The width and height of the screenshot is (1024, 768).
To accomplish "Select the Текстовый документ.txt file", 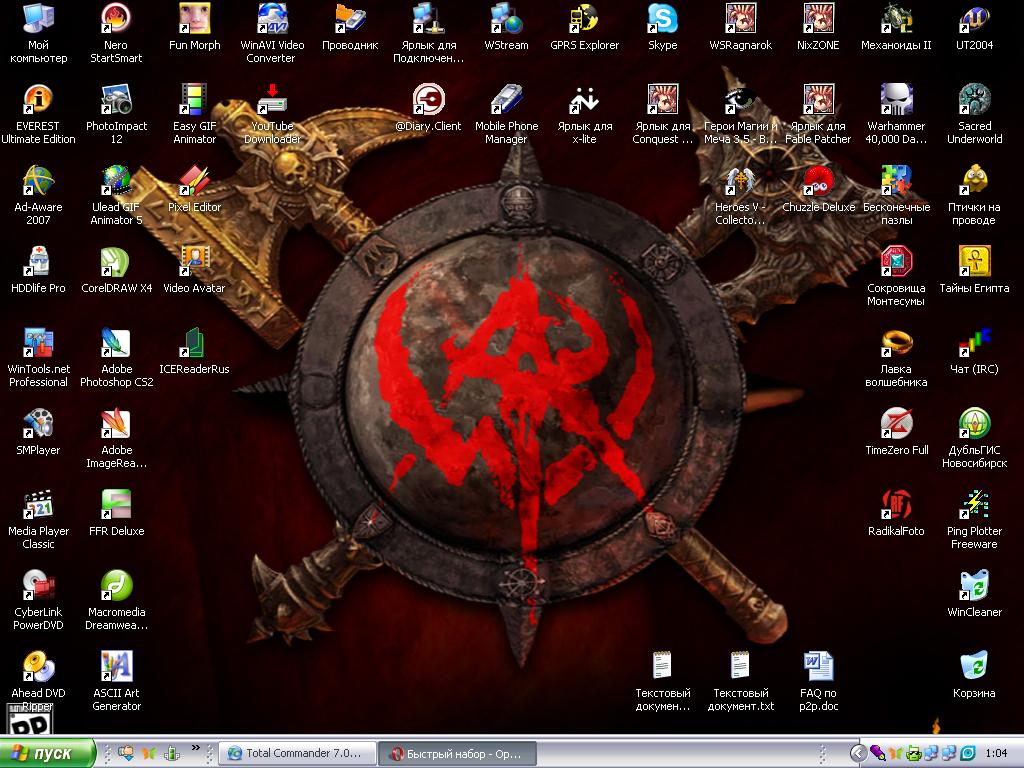I will point(740,667).
